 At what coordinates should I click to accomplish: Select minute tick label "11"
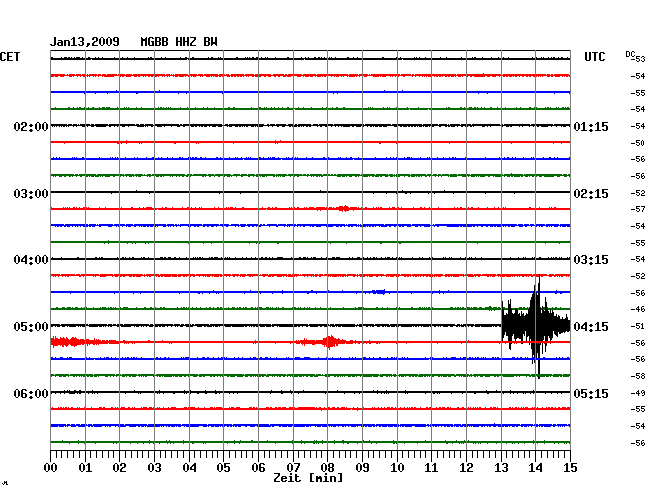tap(431, 468)
